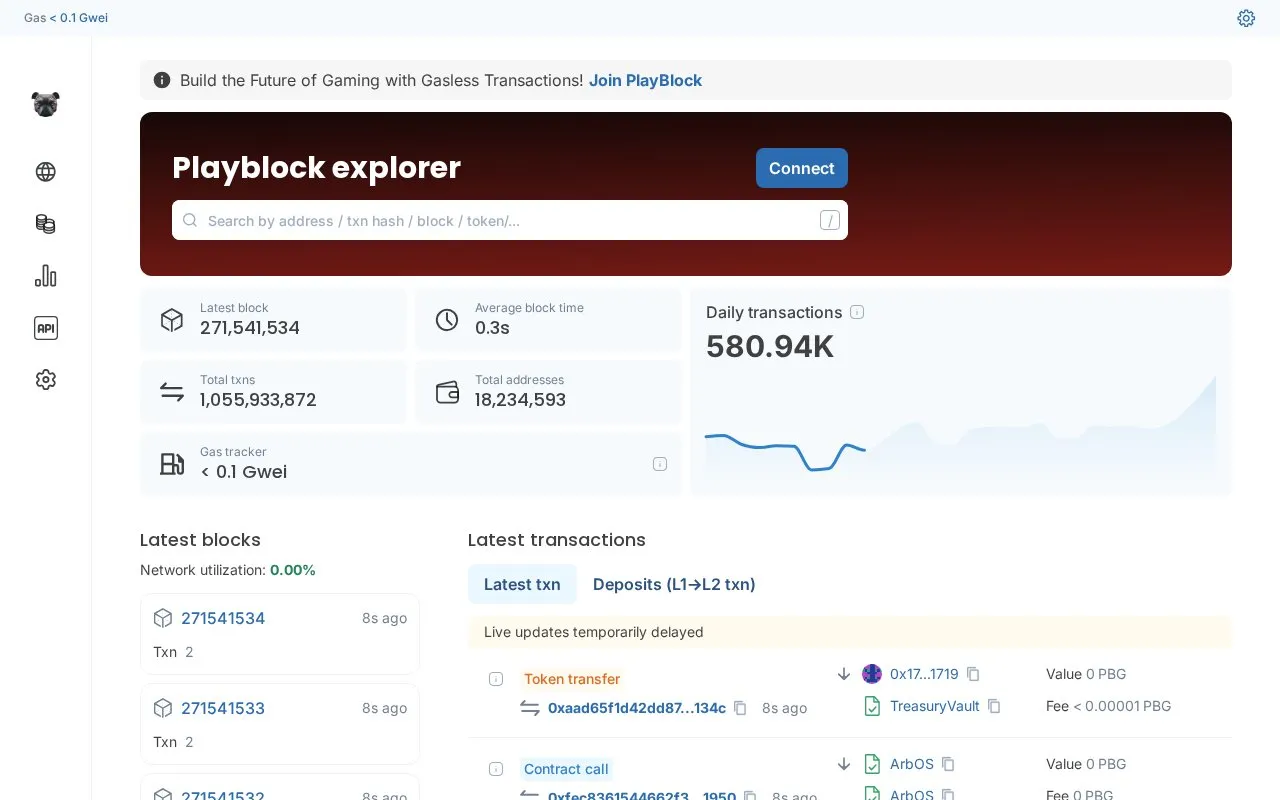This screenshot has width=1280, height=800.
Task: Focus the address / txn hash search field
Action: (x=510, y=220)
